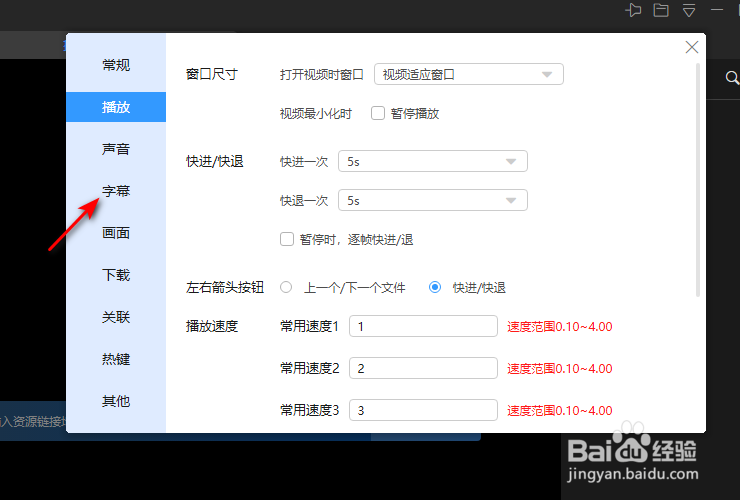
Task: Close the settings dialog
Action: (692, 47)
